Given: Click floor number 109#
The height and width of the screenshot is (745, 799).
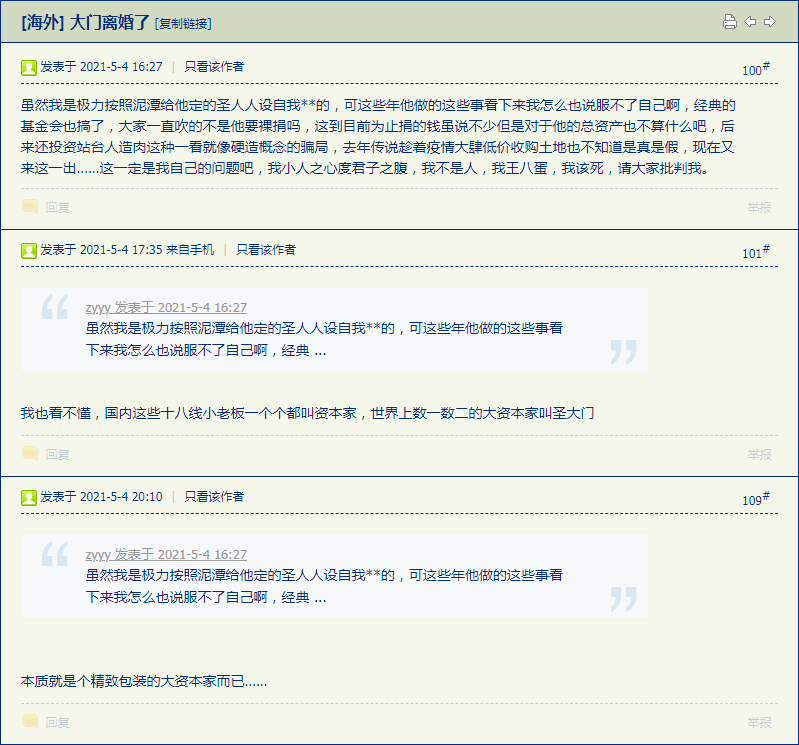Looking at the screenshot, I should [x=756, y=499].
